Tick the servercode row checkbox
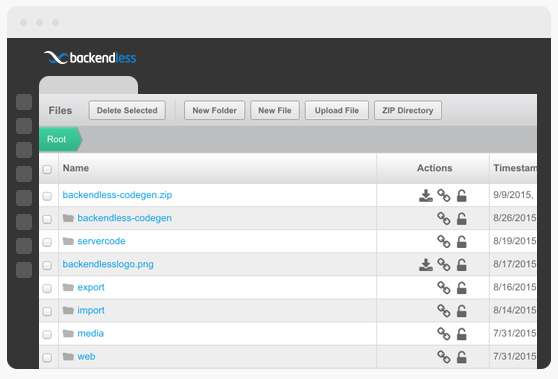This screenshot has height=379, width=558. (x=47, y=242)
